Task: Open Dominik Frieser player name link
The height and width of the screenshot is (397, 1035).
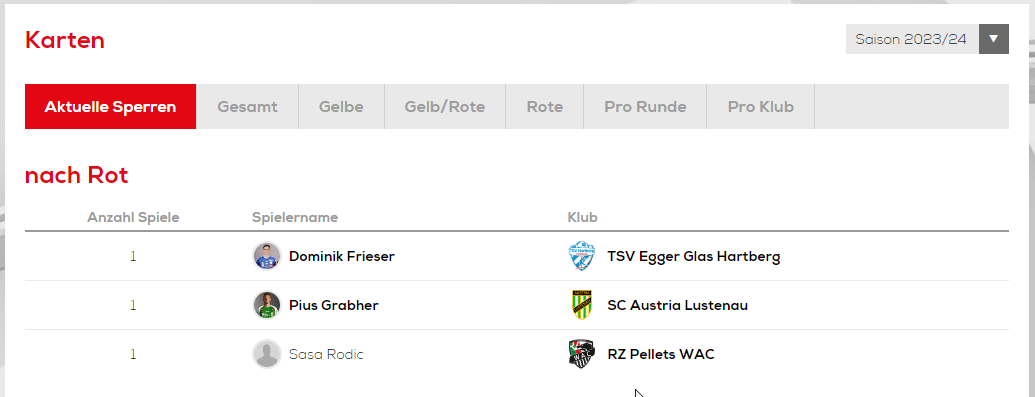Action: pos(342,256)
